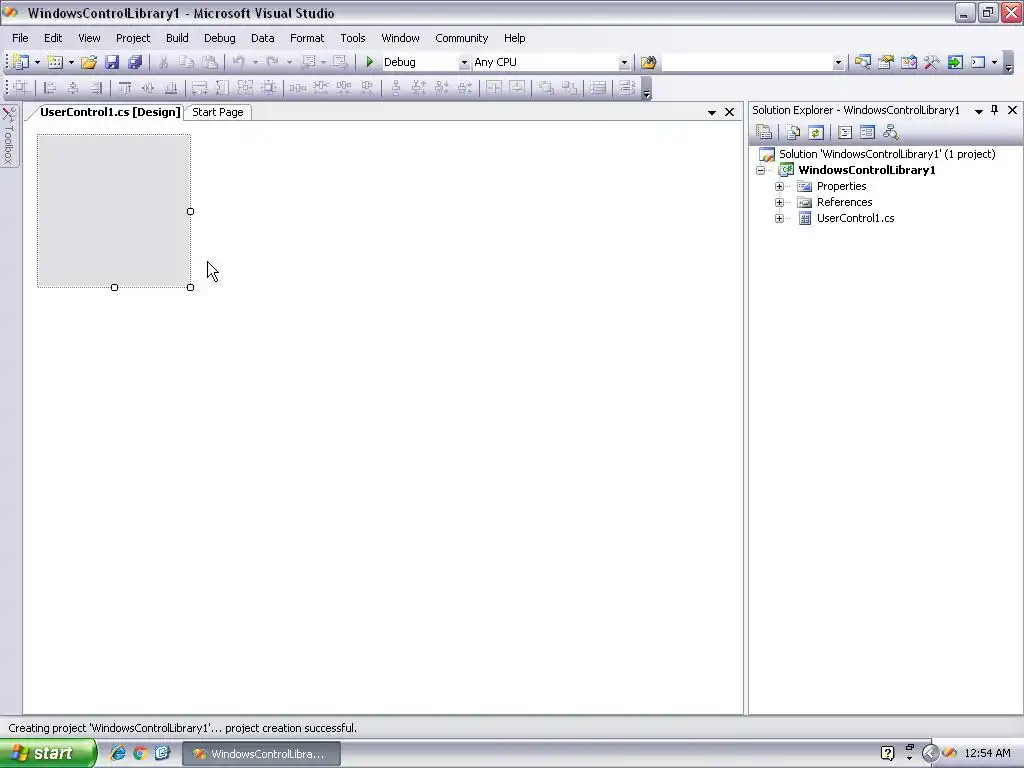1024x768 pixels.
Task: Open the active files list dropdown arrow
Action: click(712, 112)
